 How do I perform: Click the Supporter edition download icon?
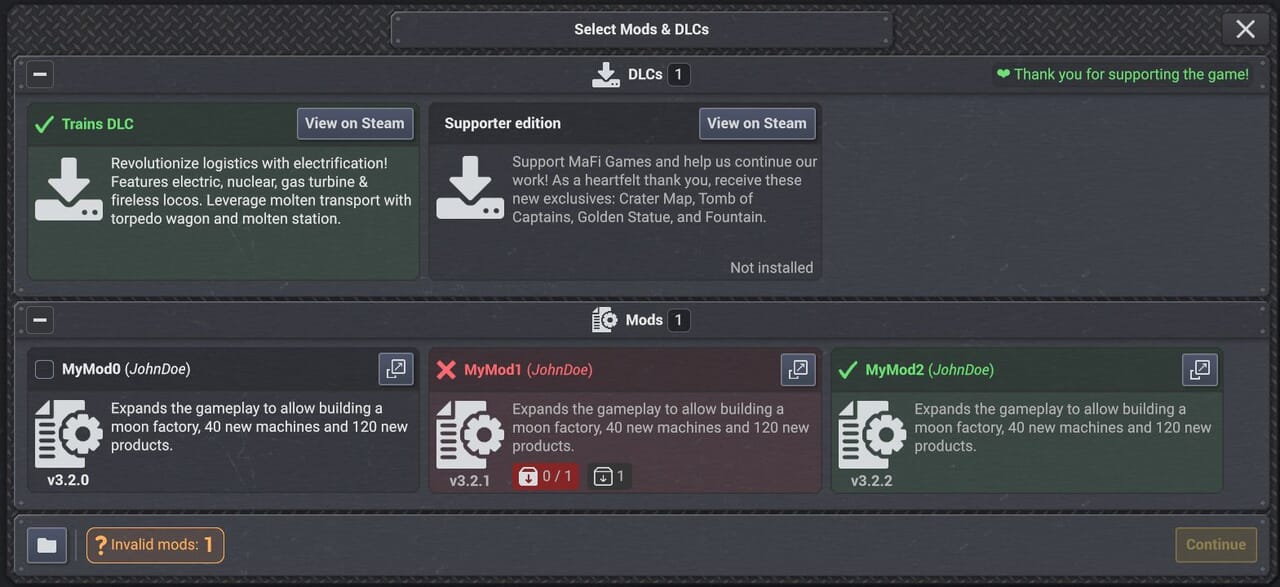tap(470, 188)
